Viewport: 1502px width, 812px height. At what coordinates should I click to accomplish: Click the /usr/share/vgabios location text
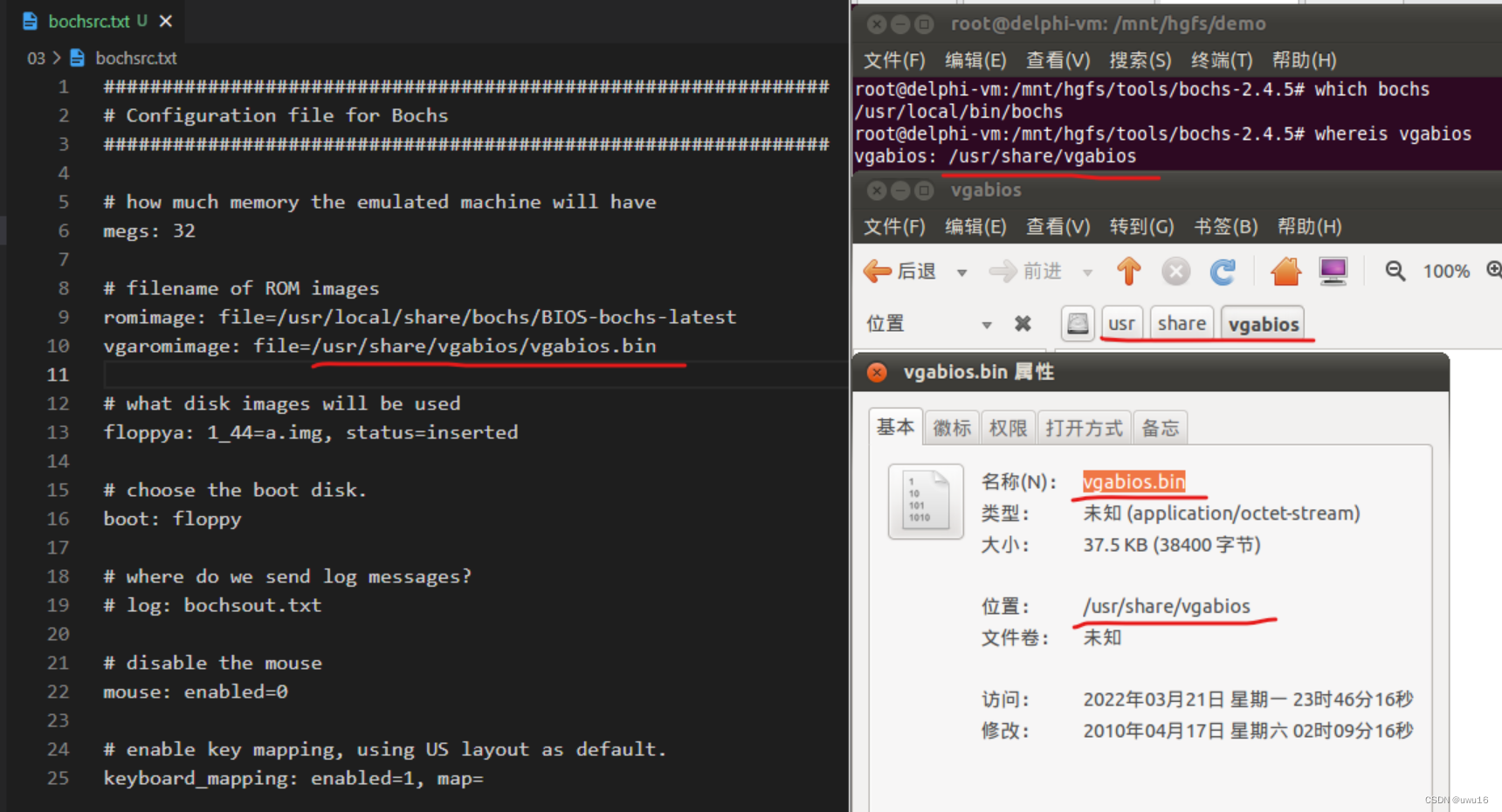1167,606
